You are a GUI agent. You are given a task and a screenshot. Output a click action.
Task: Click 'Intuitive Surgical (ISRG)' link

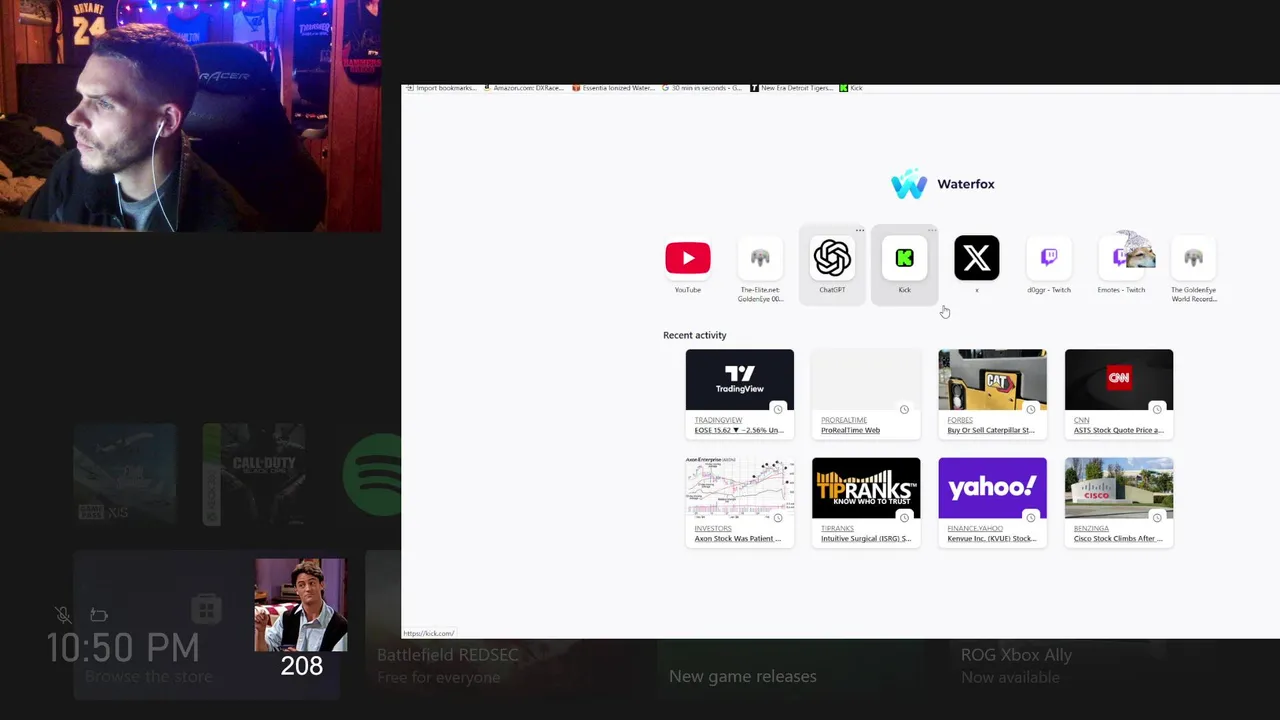(866, 539)
